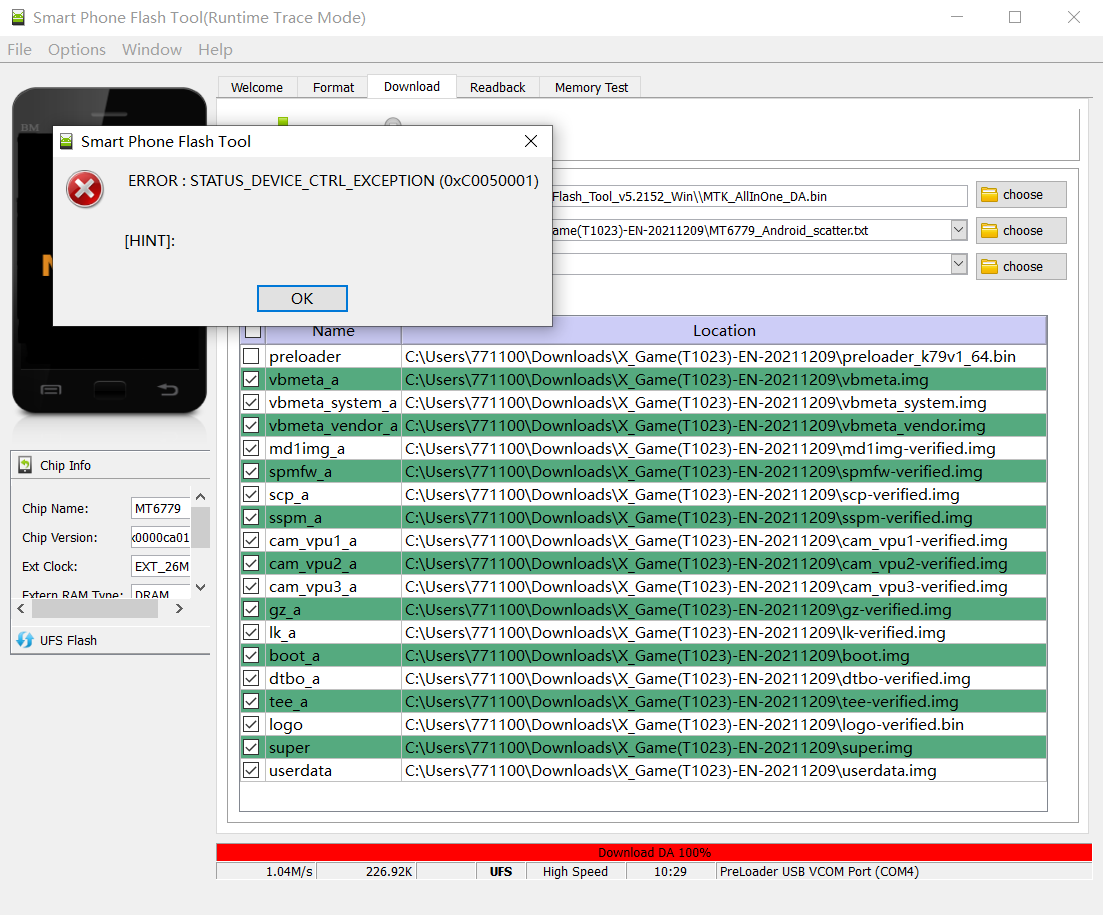Click the red Download DA progress bar
The image size is (1103, 915).
click(654, 852)
